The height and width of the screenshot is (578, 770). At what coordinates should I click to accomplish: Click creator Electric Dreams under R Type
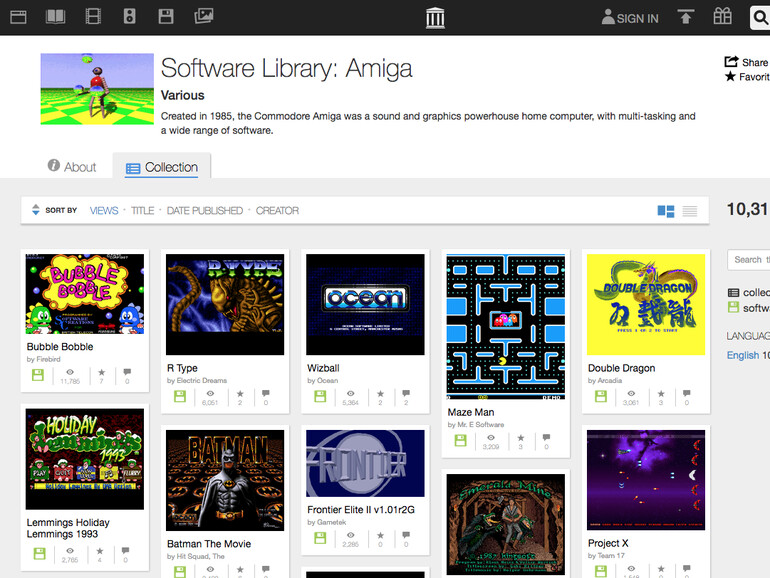click(x=201, y=381)
